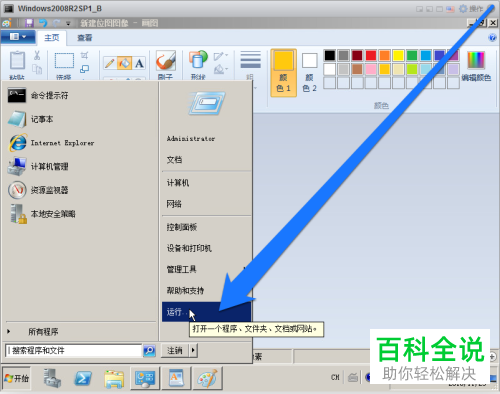Select the rectangular selection tool
This screenshot has height=394, width=500.
(x=64, y=61)
